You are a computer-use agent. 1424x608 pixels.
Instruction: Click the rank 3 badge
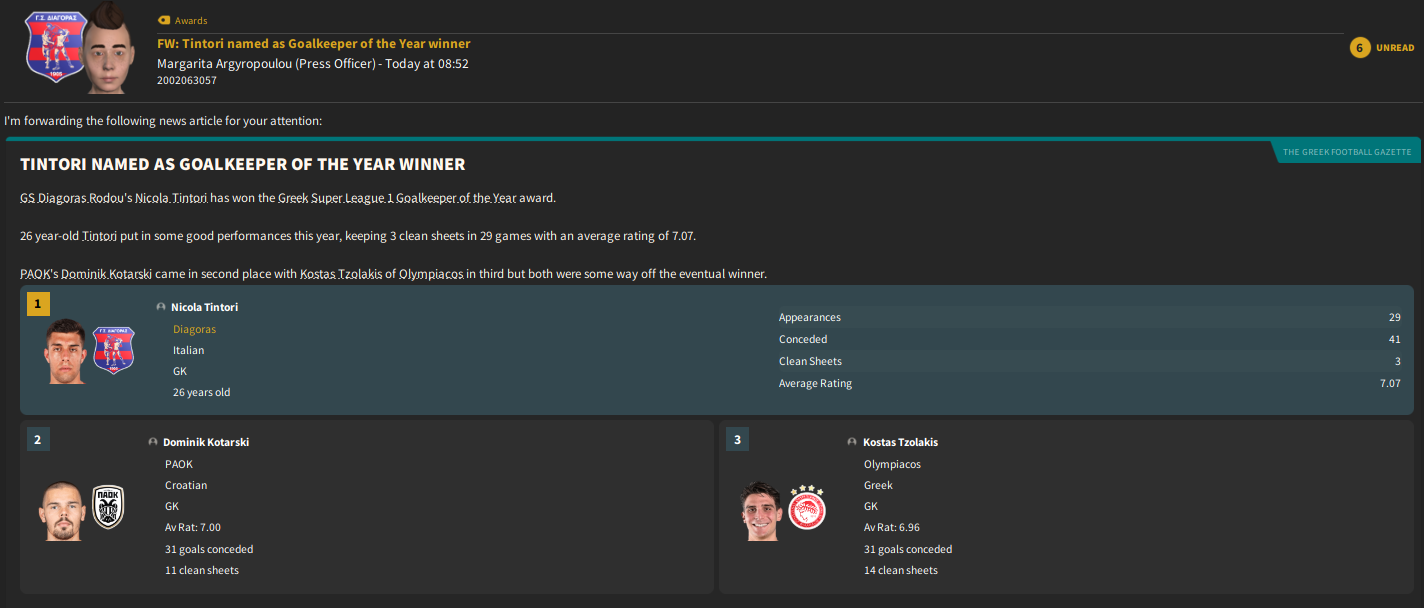point(737,439)
